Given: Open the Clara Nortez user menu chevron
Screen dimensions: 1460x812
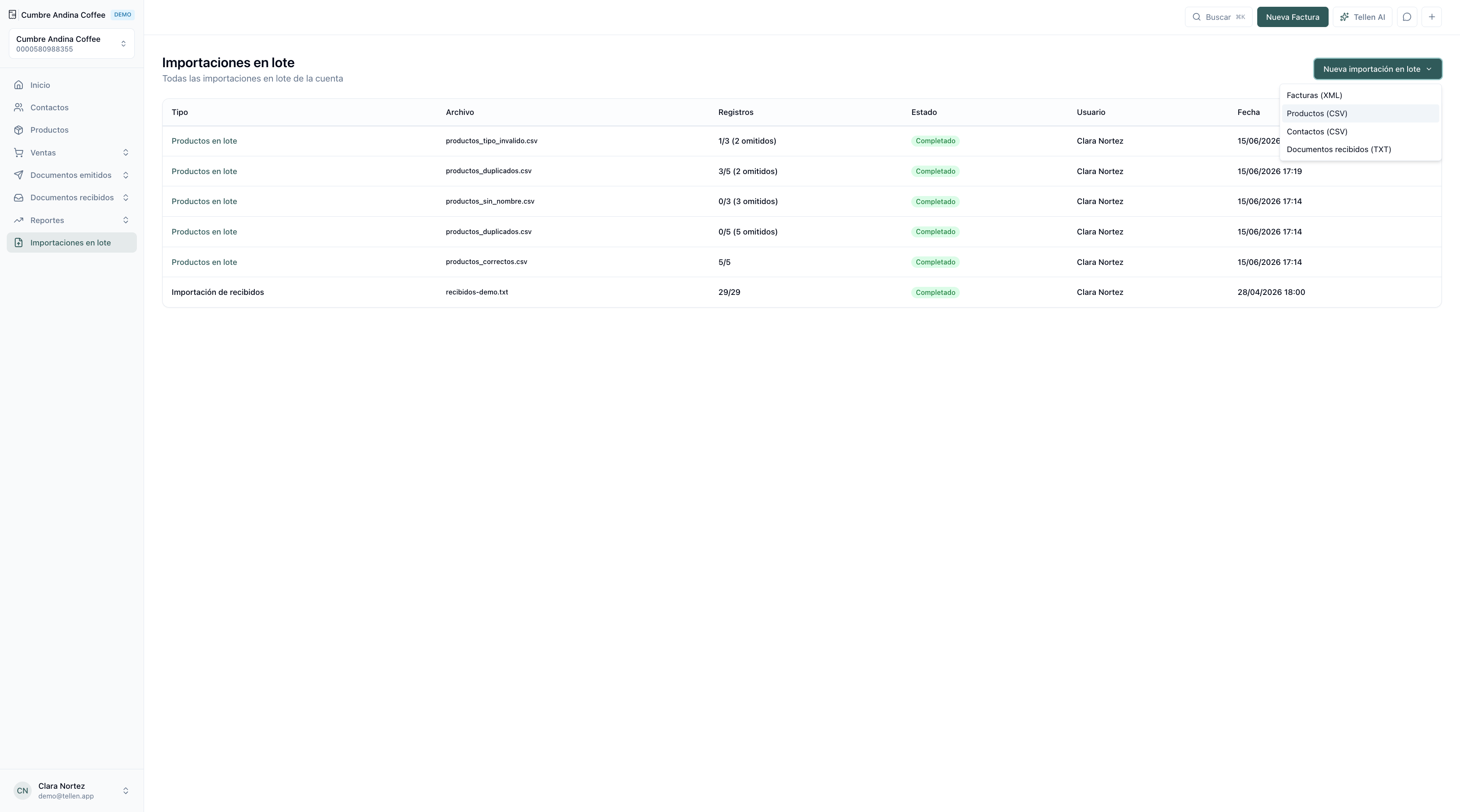Looking at the screenshot, I should click(x=126, y=790).
